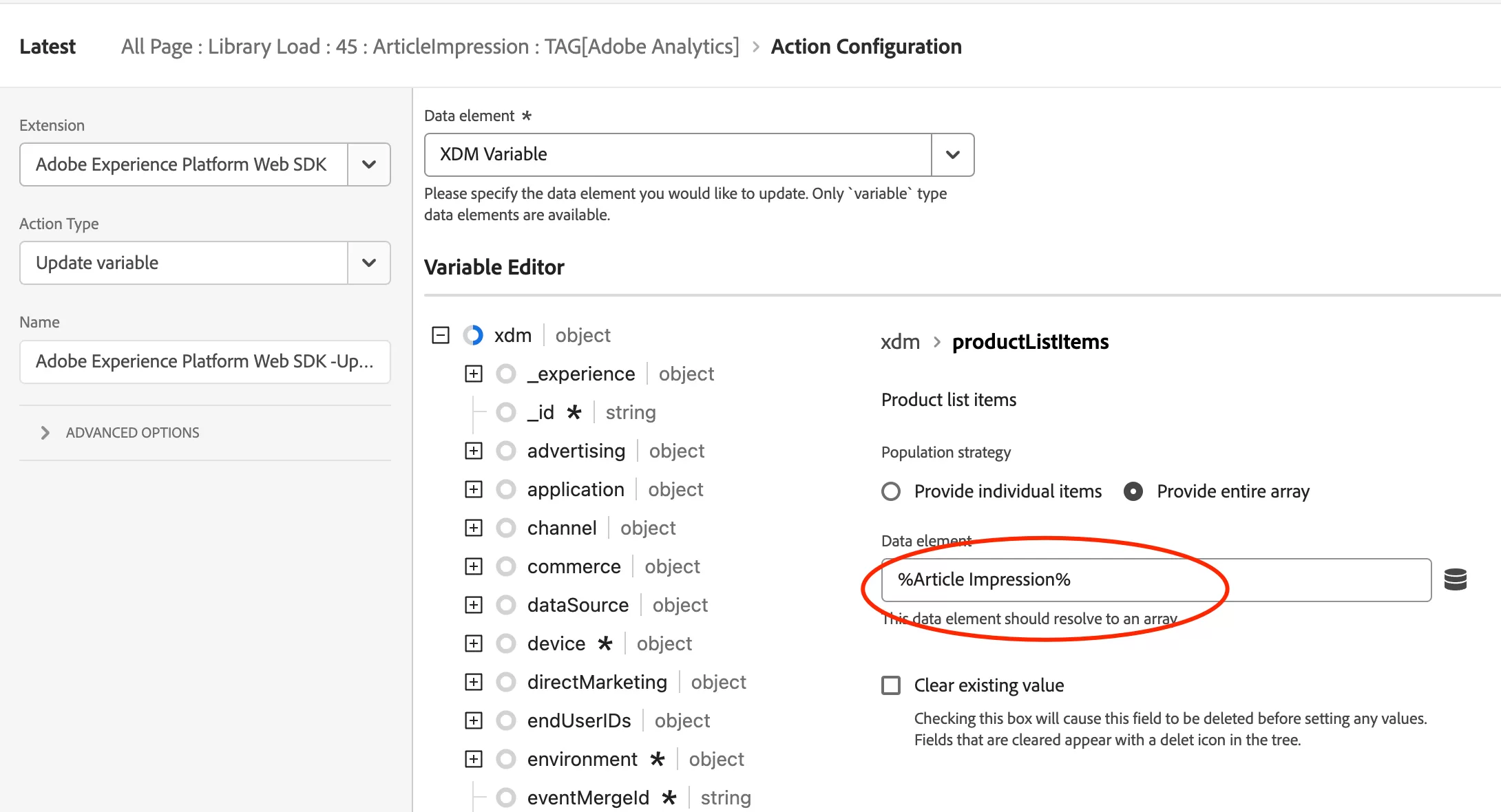The height and width of the screenshot is (812, 1501).
Task: Select the advertising tree item
Action: (576, 451)
